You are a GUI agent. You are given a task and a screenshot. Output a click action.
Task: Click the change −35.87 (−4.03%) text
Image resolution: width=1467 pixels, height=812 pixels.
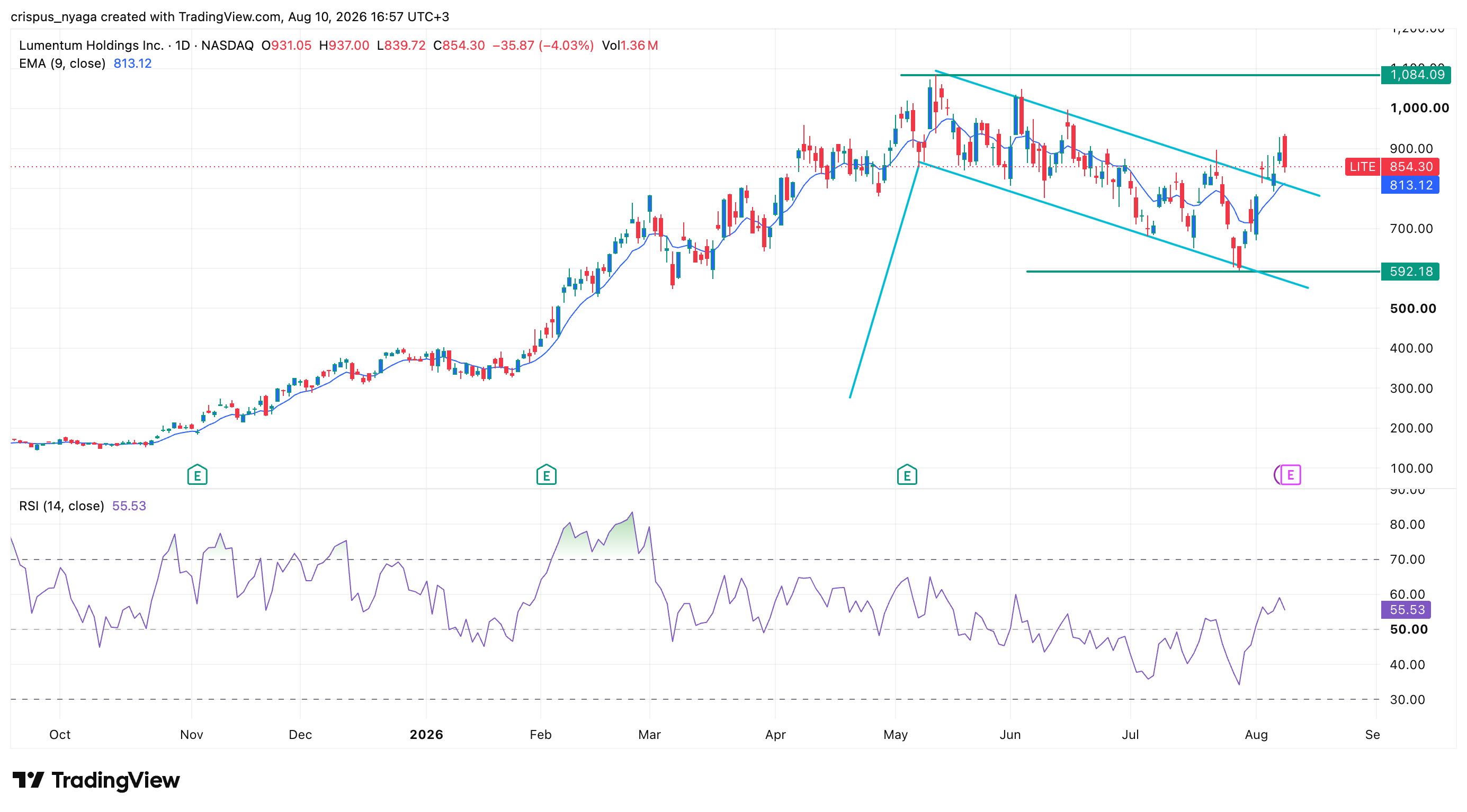(x=543, y=46)
